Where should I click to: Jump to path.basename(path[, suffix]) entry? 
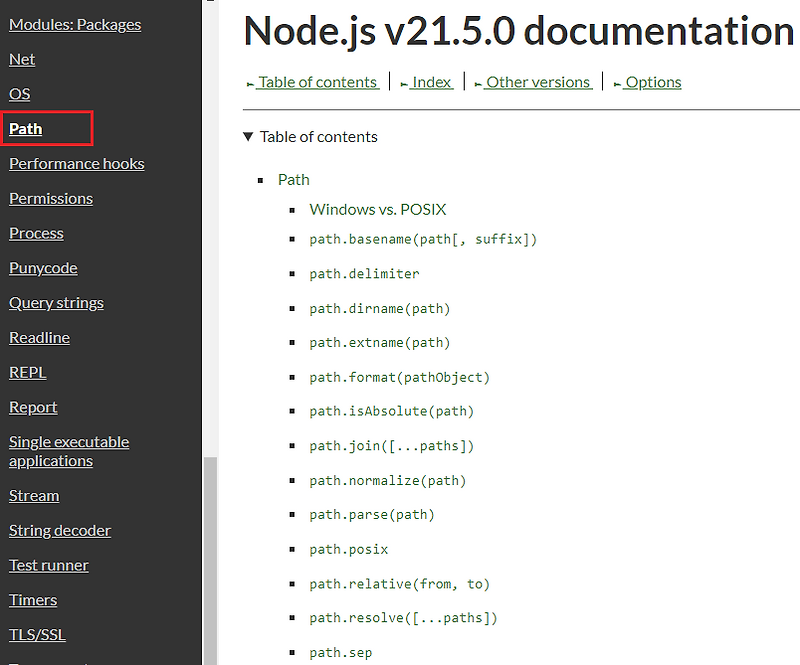coord(423,239)
